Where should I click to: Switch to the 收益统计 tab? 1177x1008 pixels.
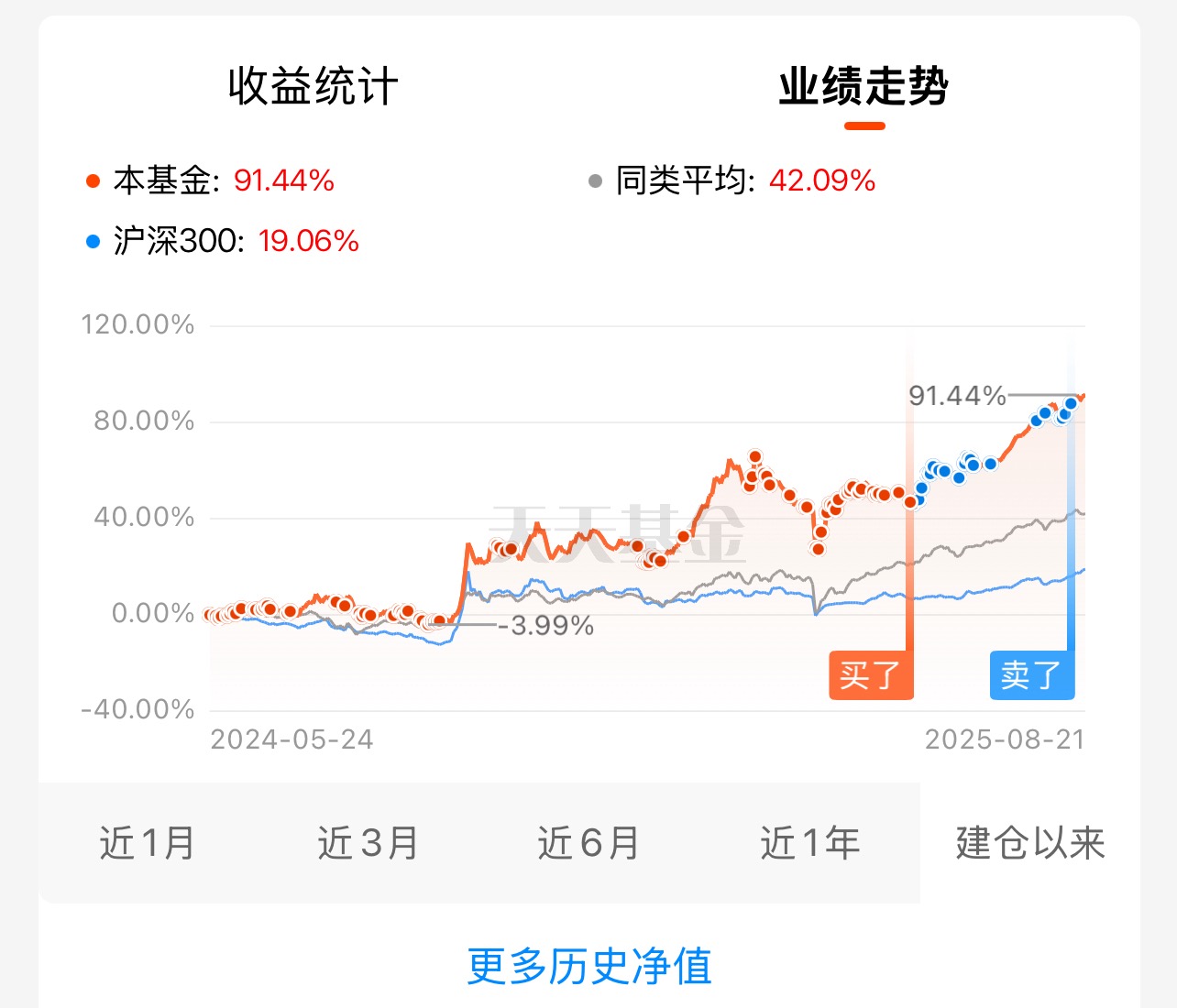pos(313,87)
